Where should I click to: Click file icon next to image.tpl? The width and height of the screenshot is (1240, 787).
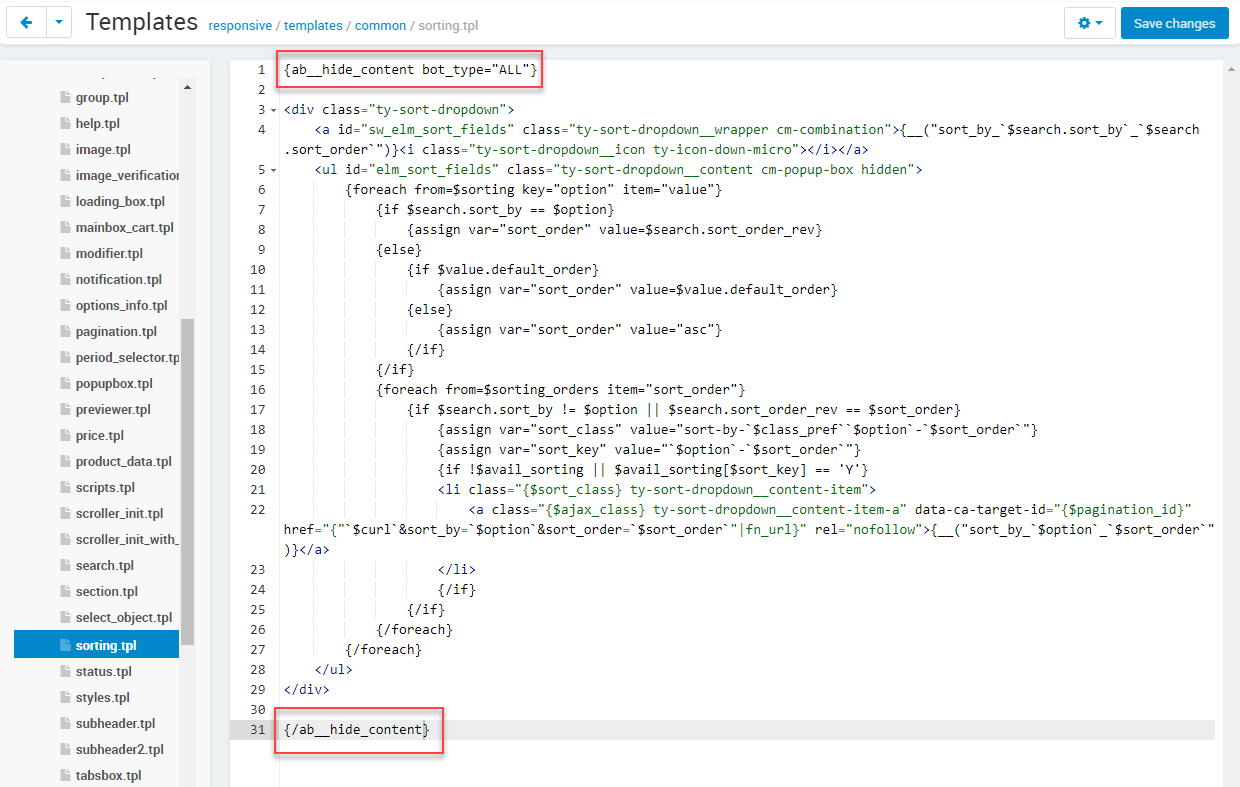66,150
